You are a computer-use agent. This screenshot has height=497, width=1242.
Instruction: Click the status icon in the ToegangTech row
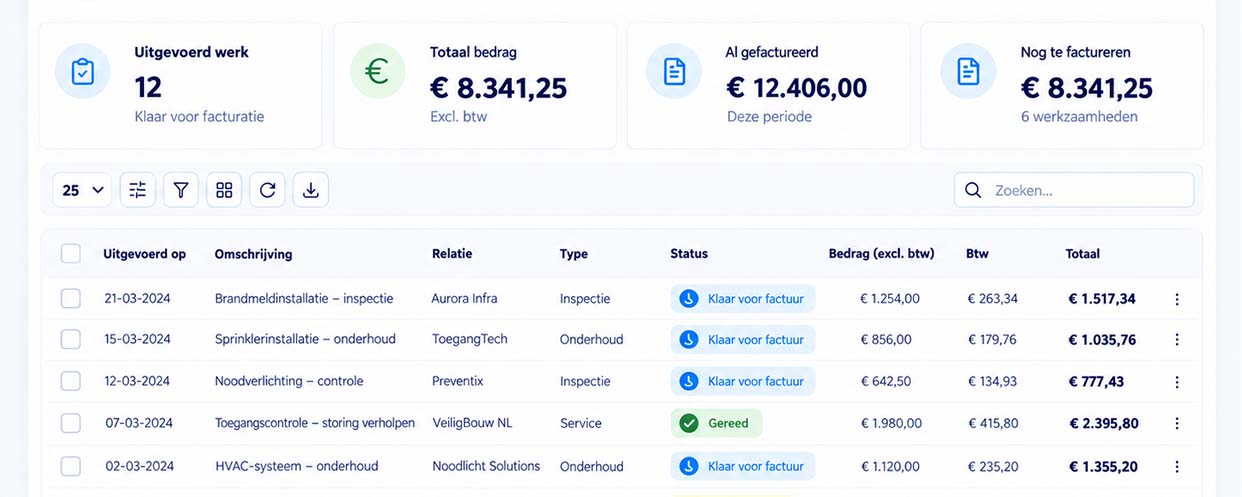689,340
